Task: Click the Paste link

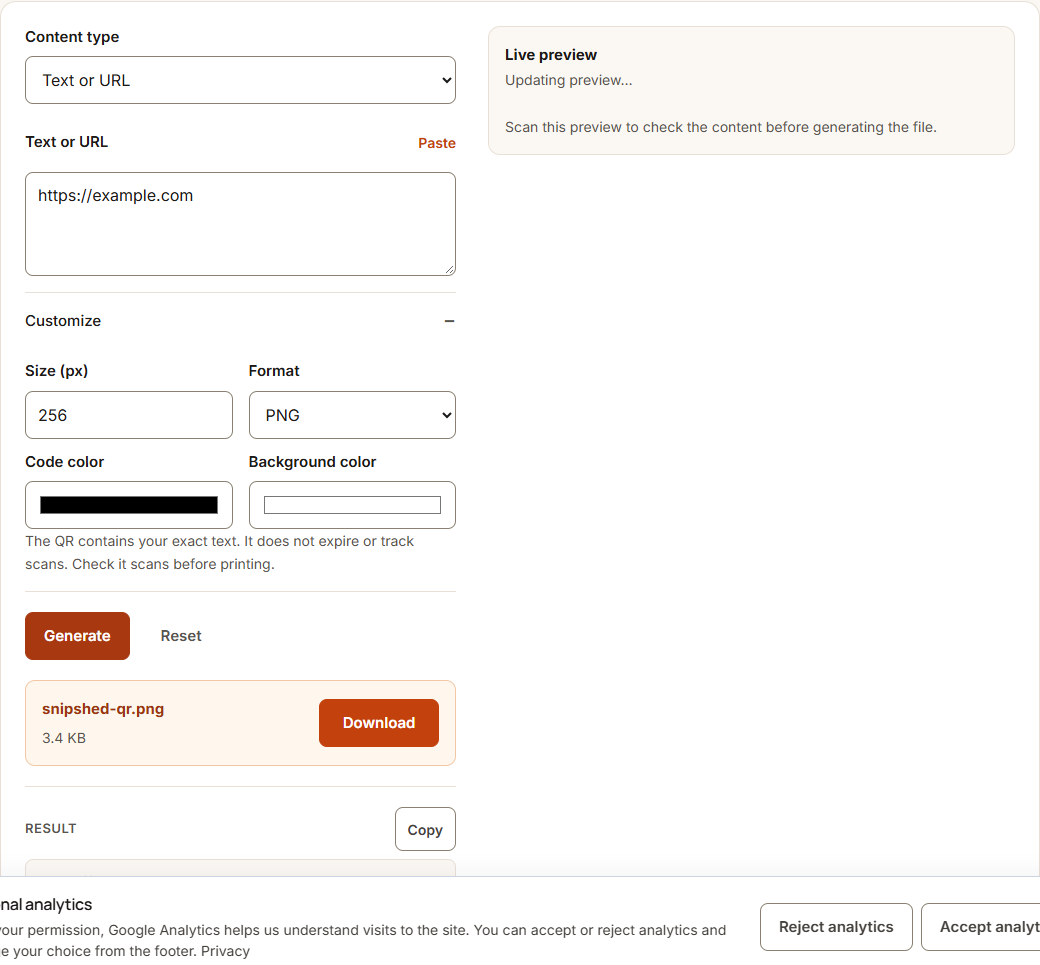Action: [x=436, y=143]
